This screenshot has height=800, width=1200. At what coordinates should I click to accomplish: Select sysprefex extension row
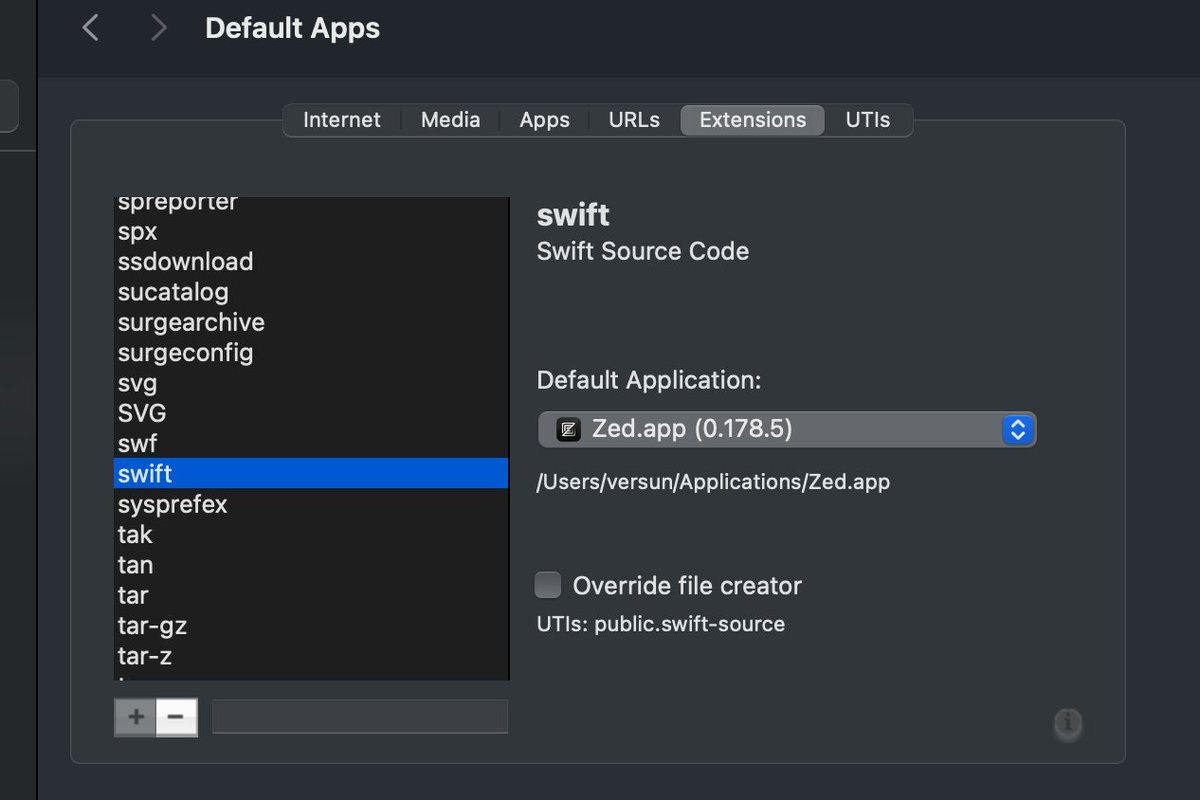point(311,504)
